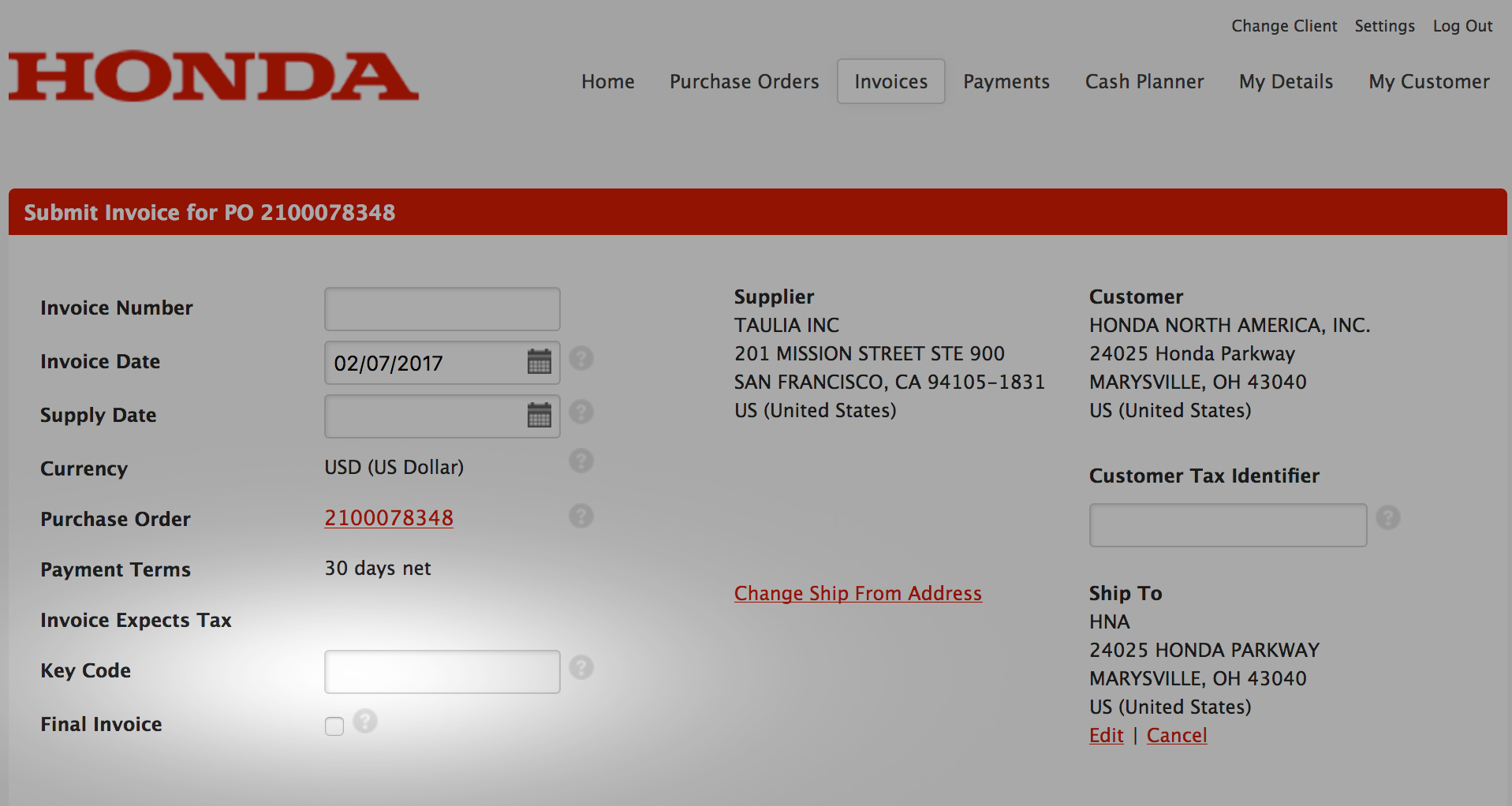Click the 'Customer Tax Identifier' heading

click(1204, 476)
